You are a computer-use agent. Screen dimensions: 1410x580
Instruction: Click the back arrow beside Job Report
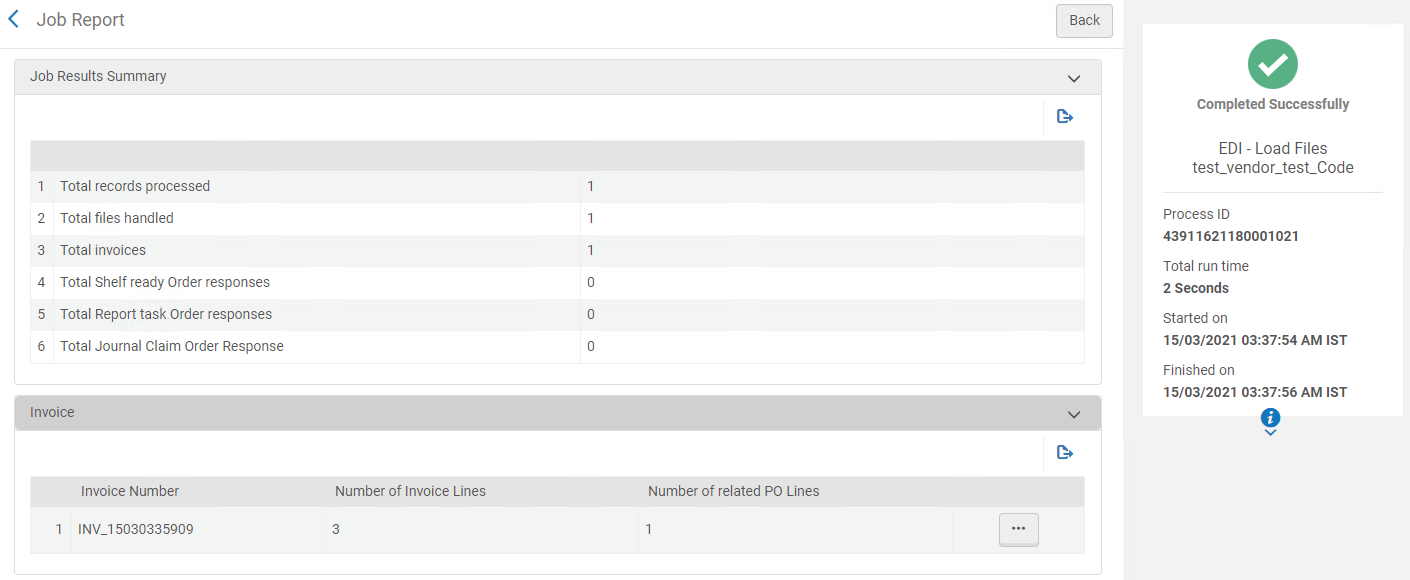[14, 19]
